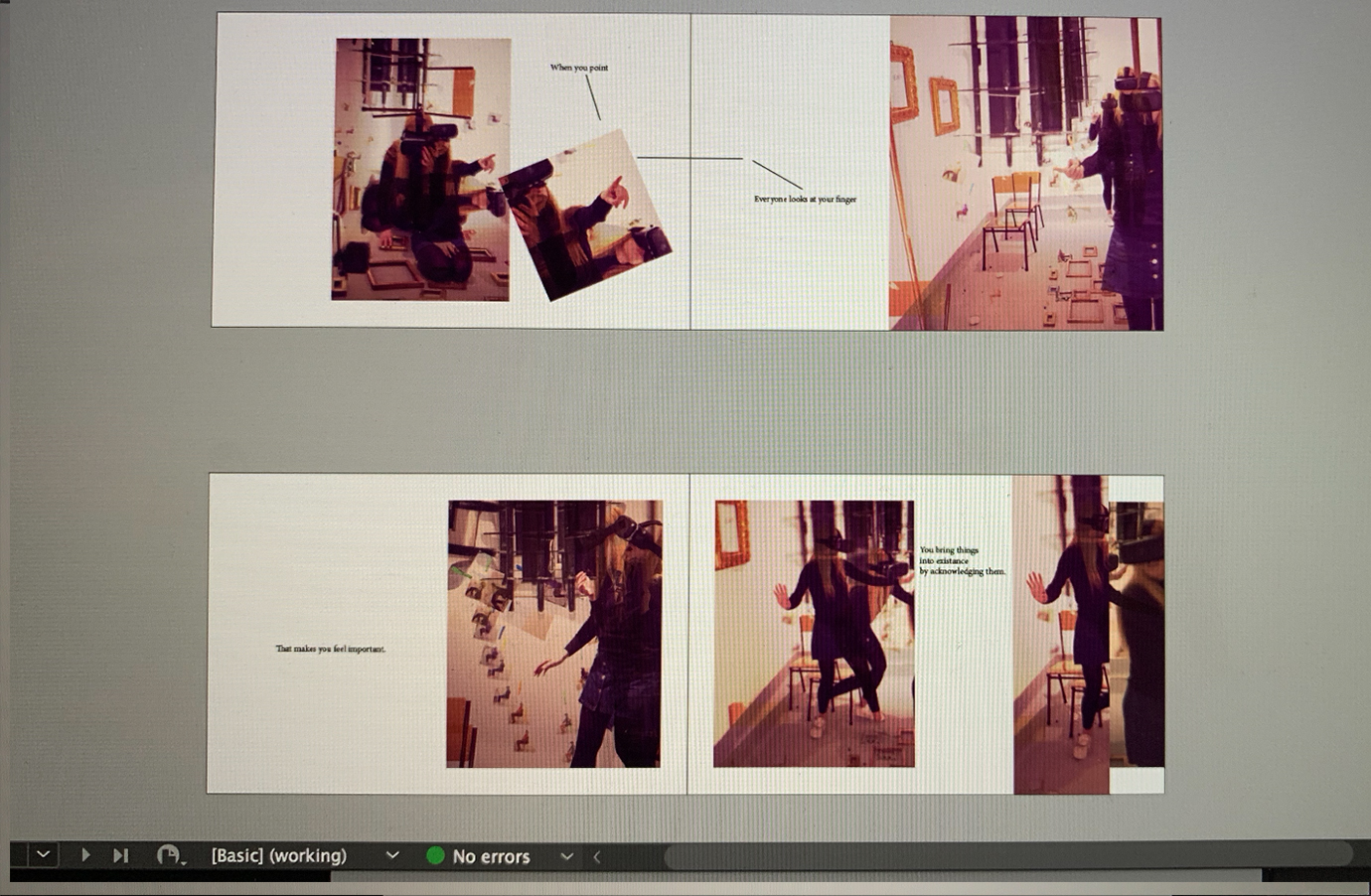Click the scroll left arrow in status bar
The image size is (1371, 896).
pyautogui.click(x=597, y=856)
